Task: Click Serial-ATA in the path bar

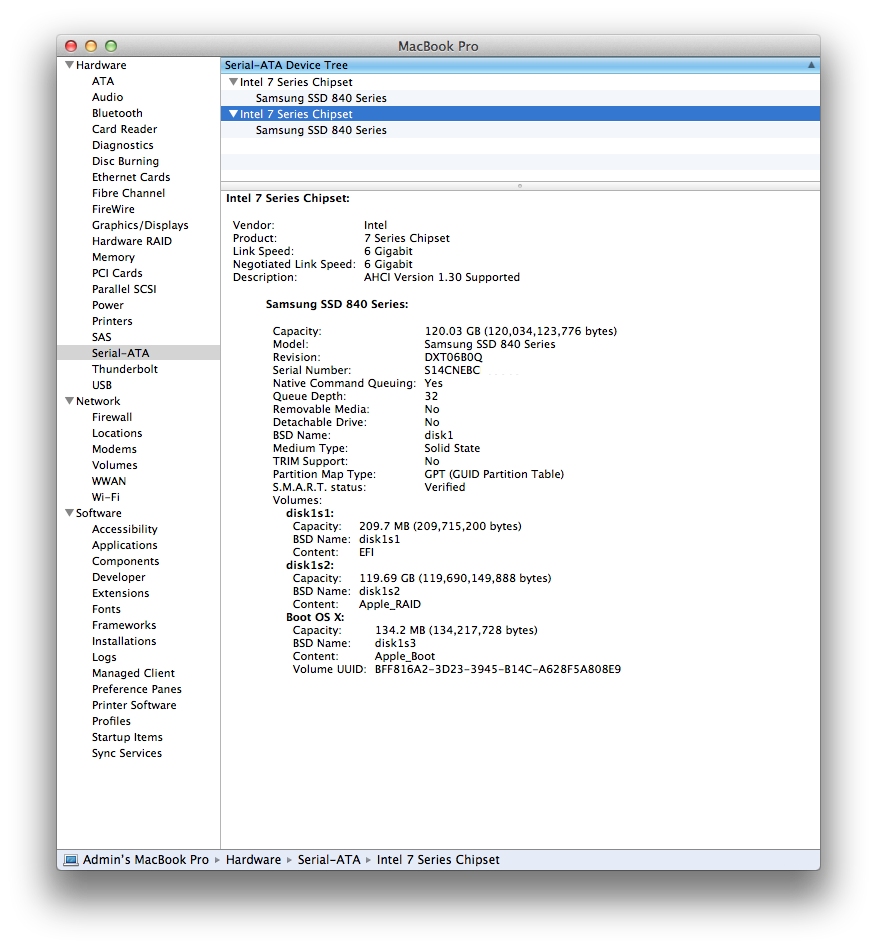Action: pyautogui.click(x=329, y=860)
